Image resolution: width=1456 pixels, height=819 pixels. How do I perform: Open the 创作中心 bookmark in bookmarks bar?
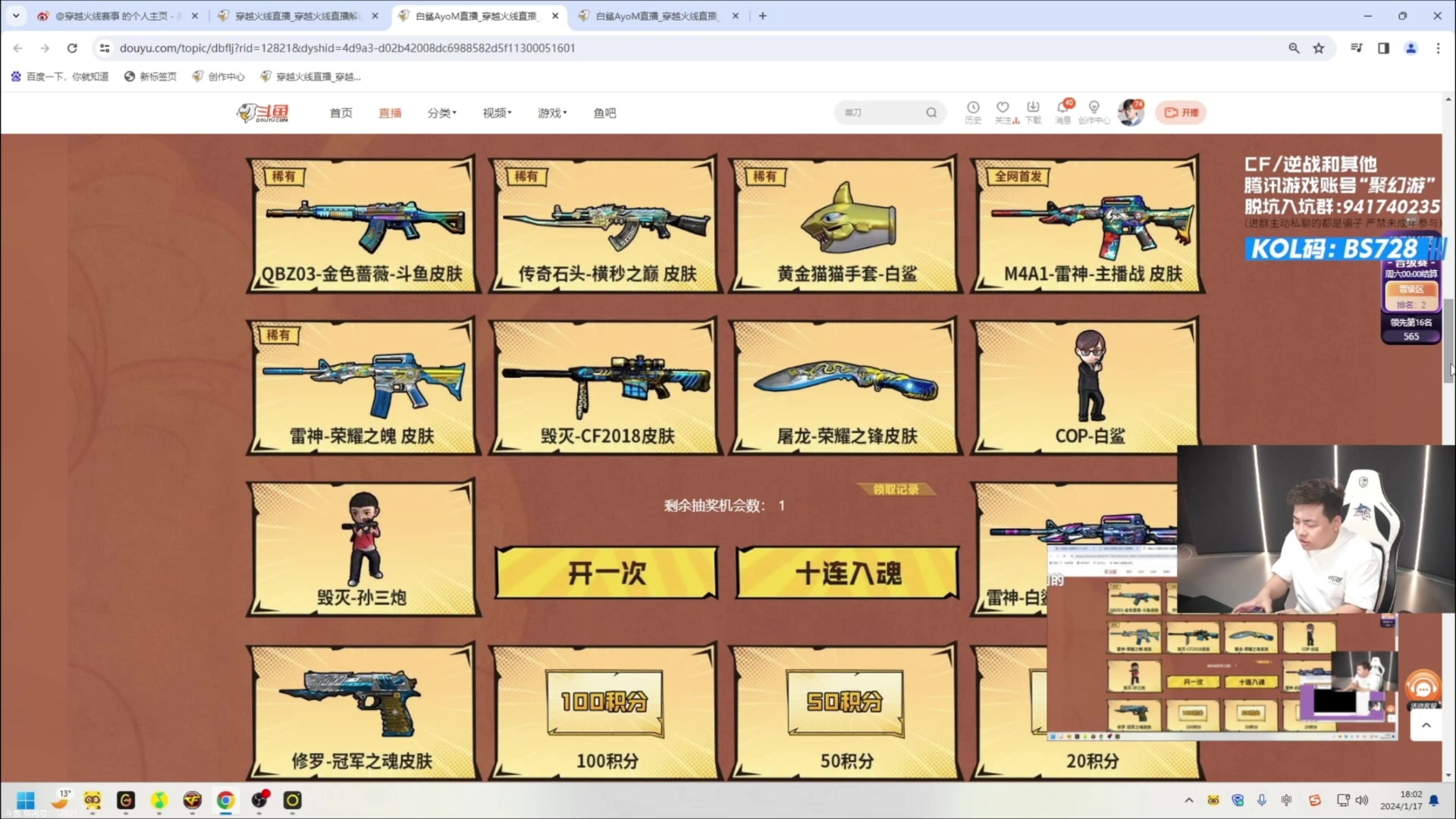(x=218, y=77)
